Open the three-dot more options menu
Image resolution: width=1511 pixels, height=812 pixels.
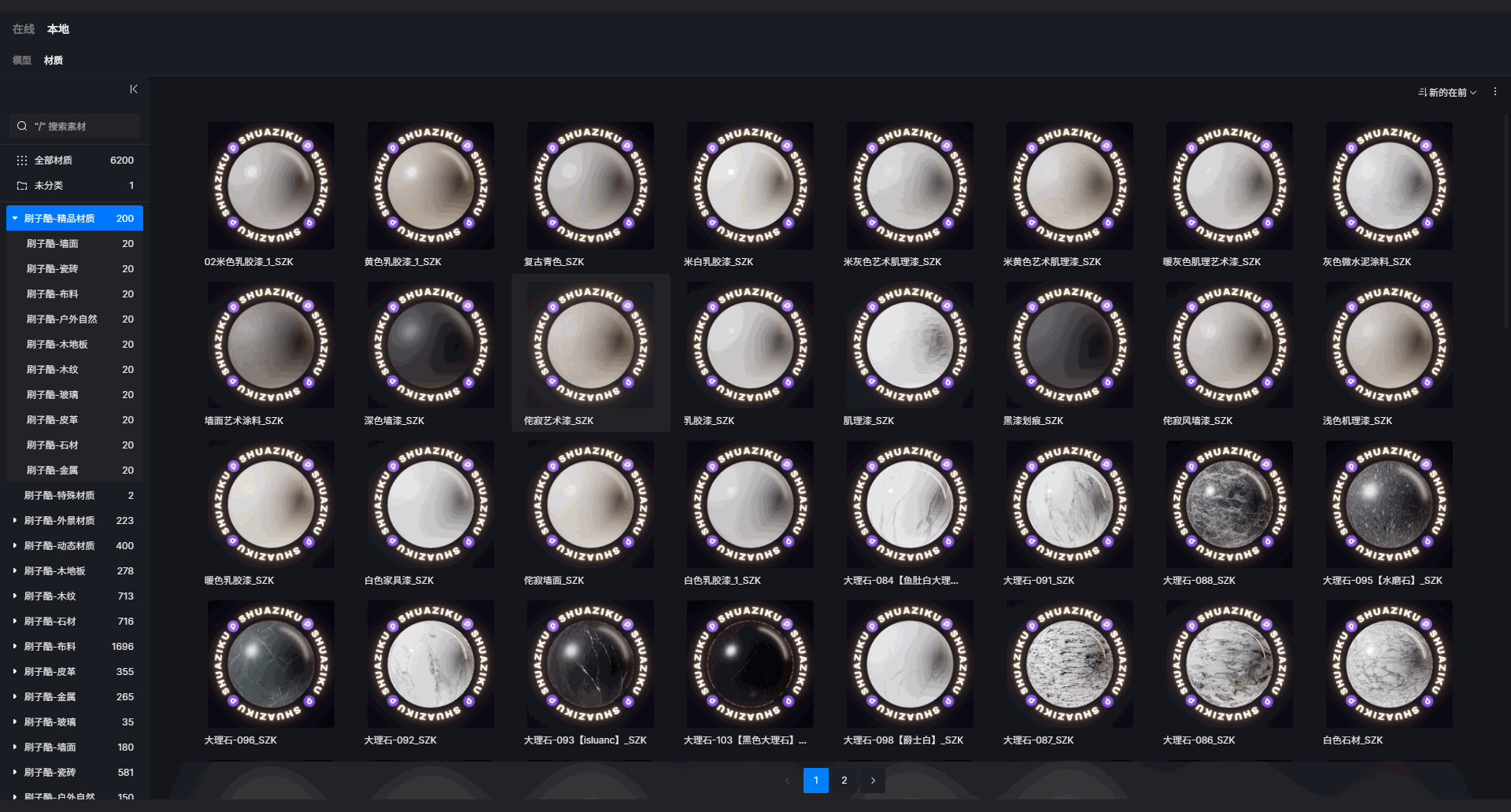1495,92
